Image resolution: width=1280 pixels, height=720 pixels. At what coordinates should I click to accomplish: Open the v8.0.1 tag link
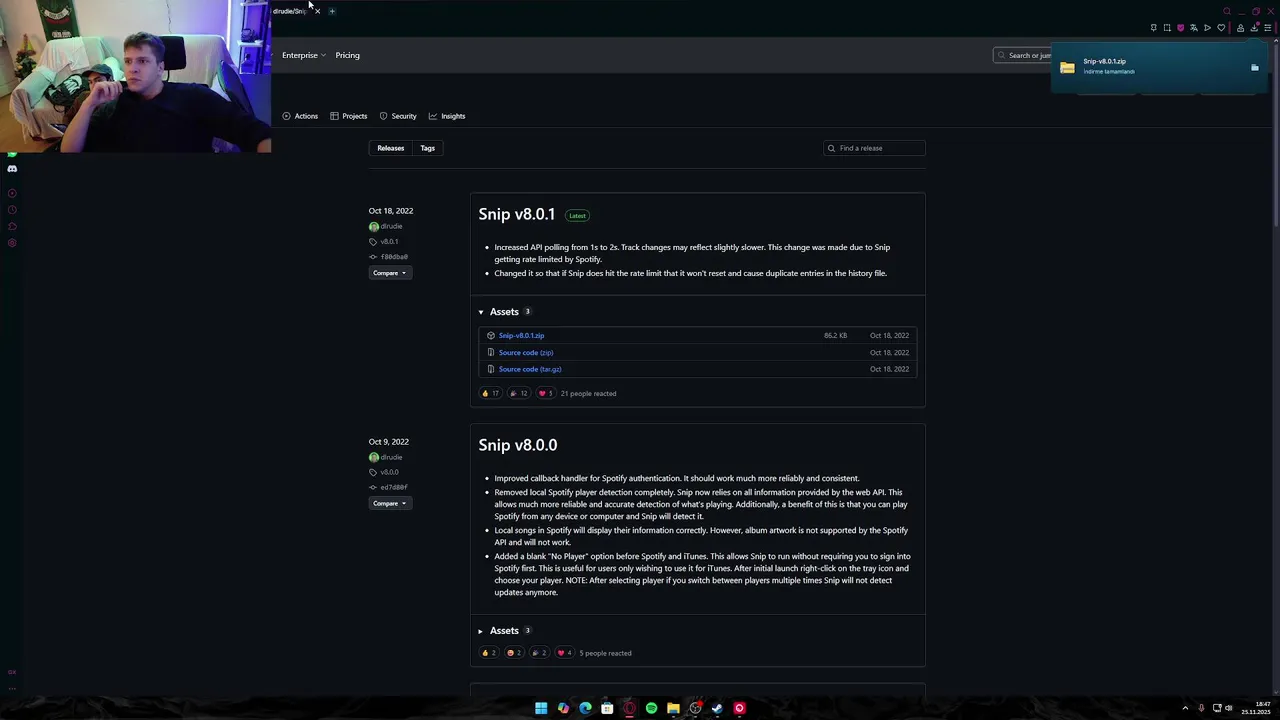tap(389, 242)
